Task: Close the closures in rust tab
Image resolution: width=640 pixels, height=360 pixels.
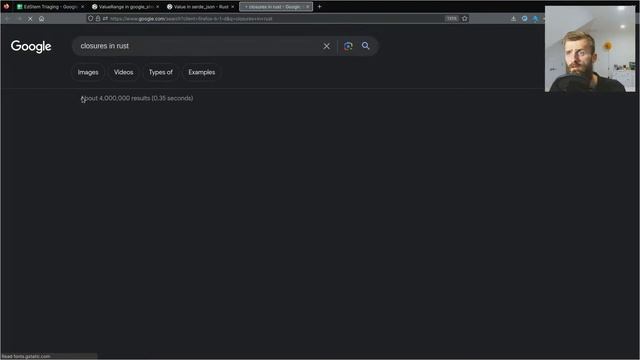Action: pos(308,7)
